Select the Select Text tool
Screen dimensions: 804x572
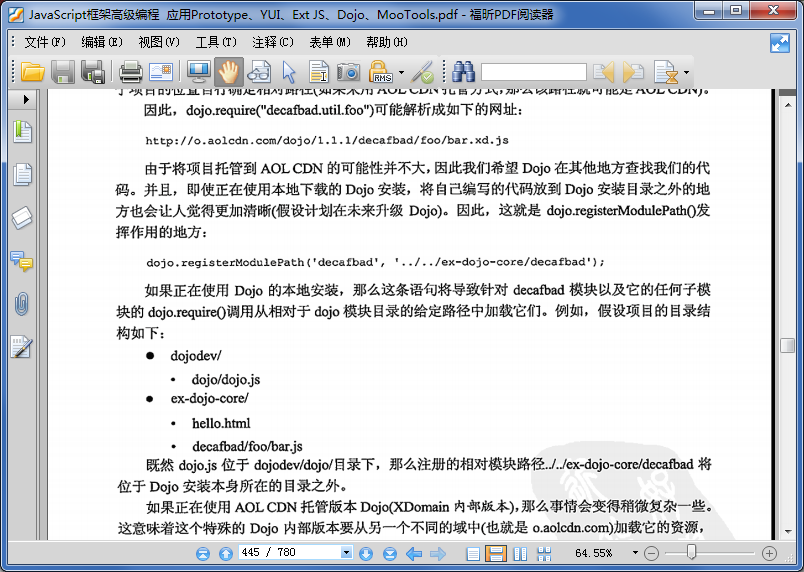(318, 72)
